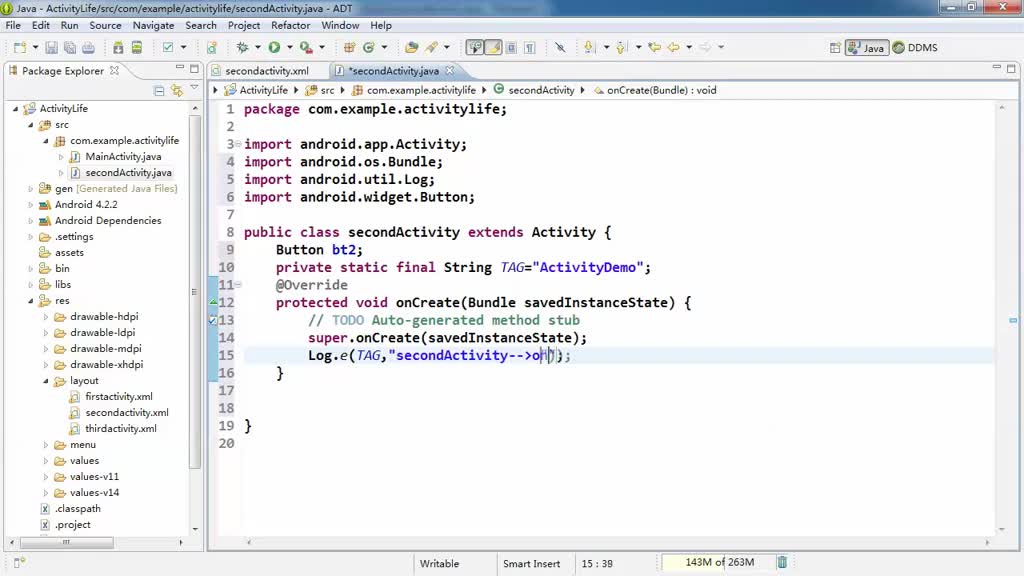
Task: Toggle the breadcrumb toolbar button
Action: 475,48
